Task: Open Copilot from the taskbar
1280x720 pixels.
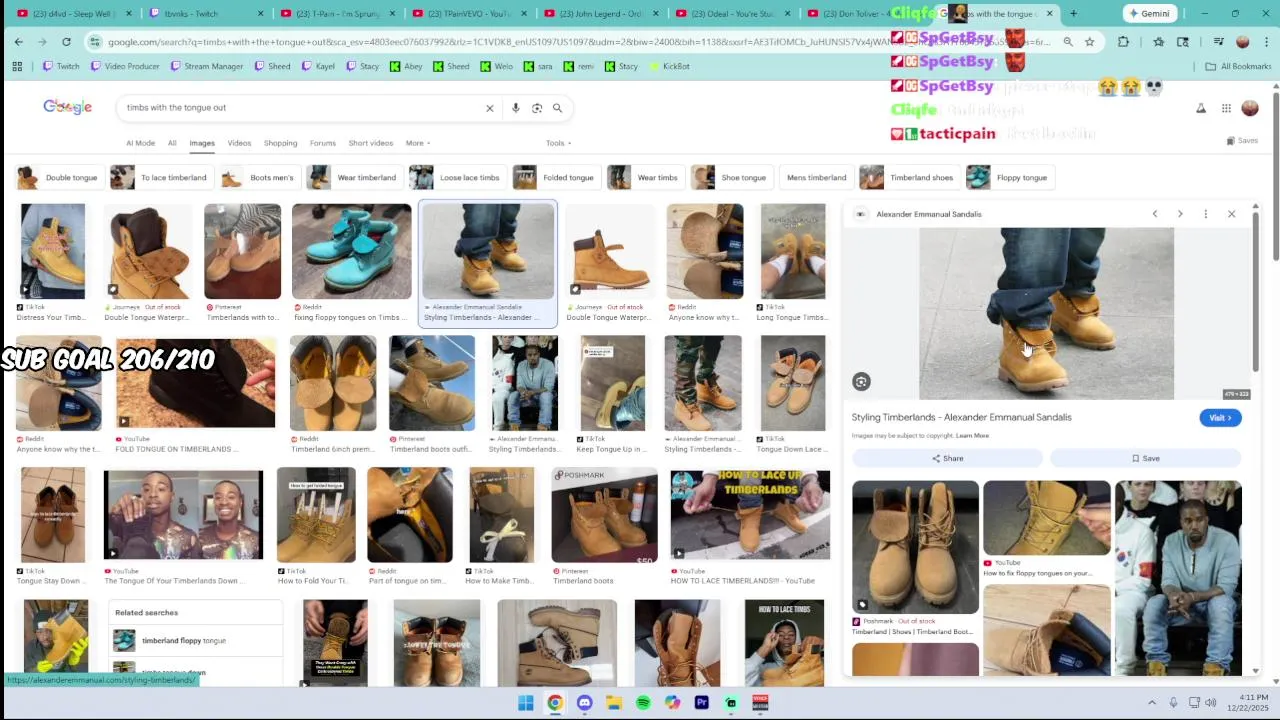Action: [672, 703]
